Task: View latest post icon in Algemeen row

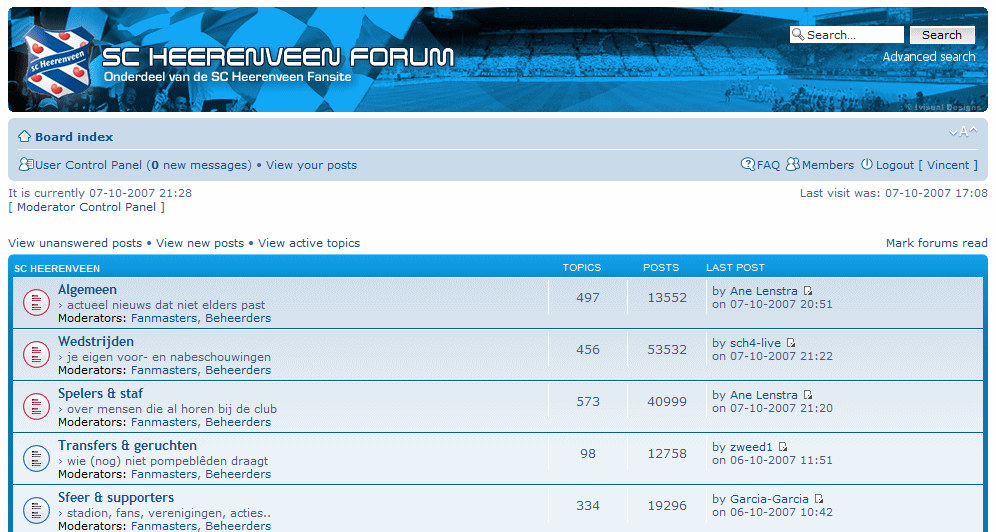Action: [807, 291]
